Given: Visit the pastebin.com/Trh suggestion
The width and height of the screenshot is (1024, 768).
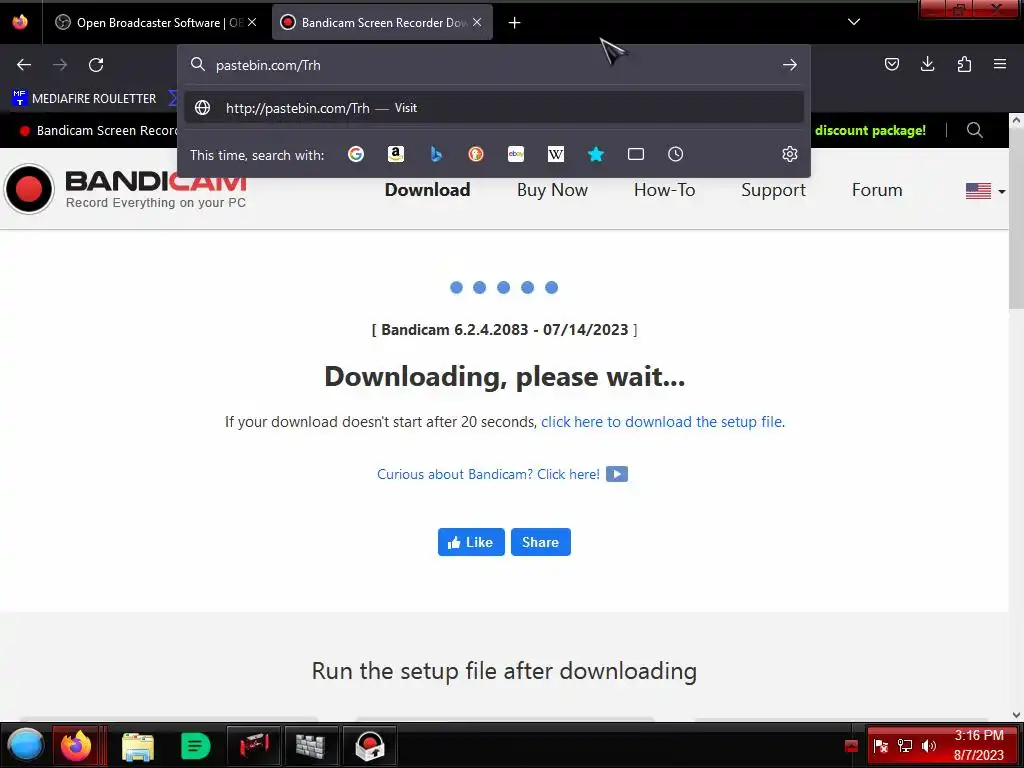Looking at the screenshot, I should pos(494,108).
